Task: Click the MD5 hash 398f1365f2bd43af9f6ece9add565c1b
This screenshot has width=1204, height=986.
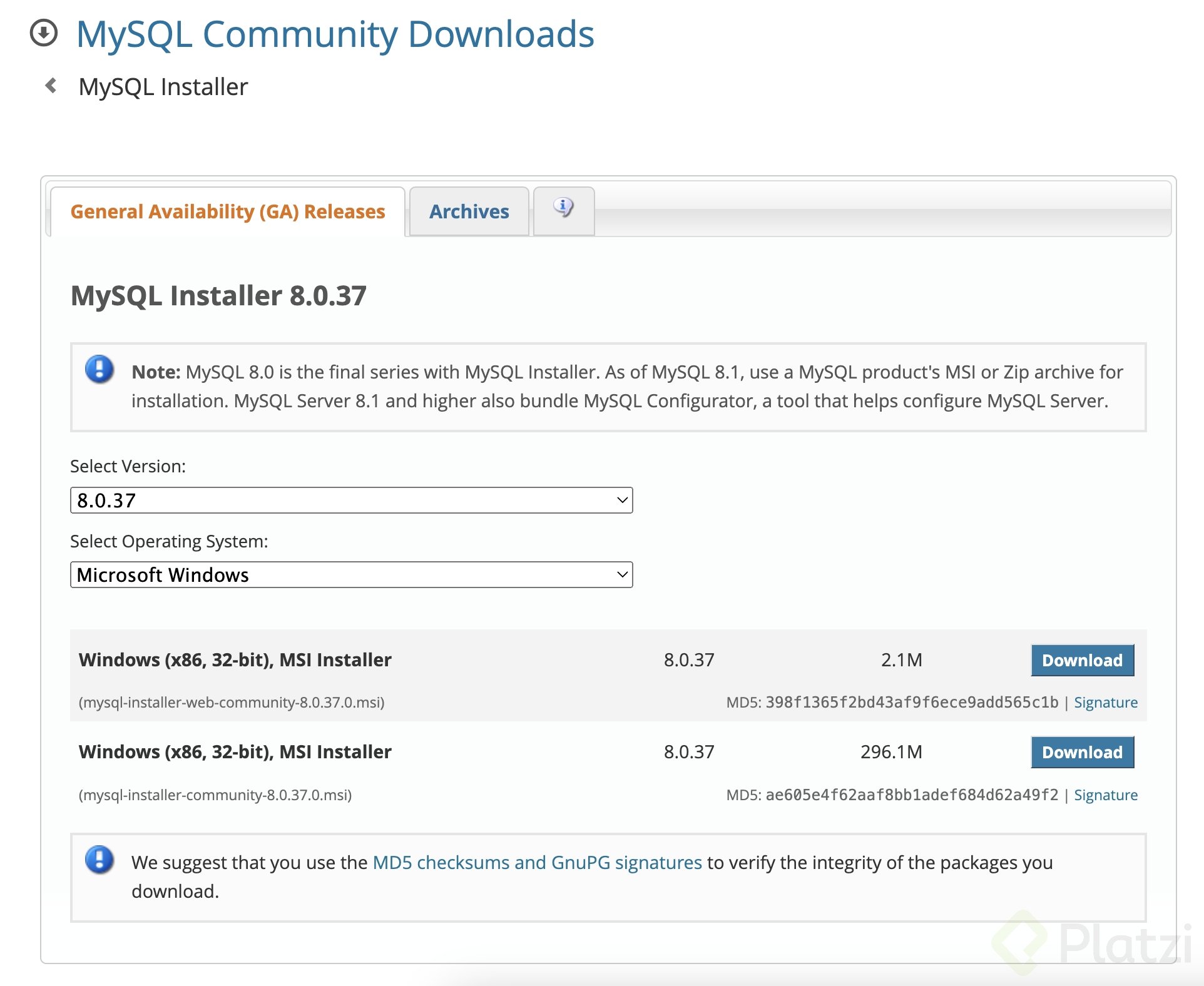Action: pyautogui.click(x=912, y=703)
